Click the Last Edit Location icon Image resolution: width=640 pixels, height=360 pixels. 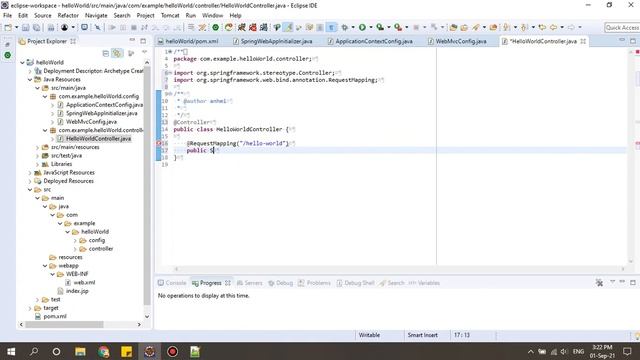(x=542, y=27)
